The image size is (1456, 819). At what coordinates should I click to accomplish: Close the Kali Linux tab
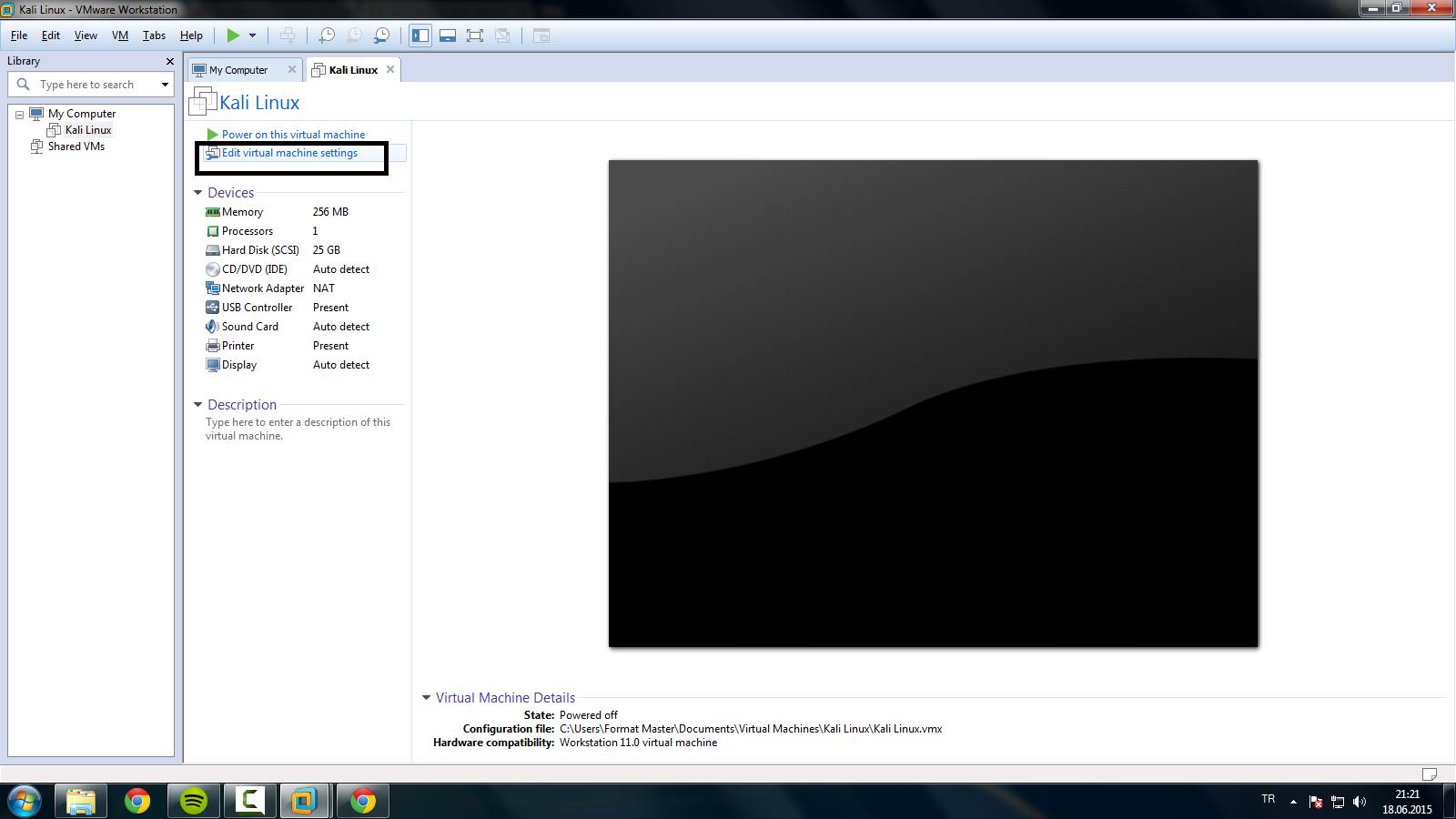pos(390,69)
